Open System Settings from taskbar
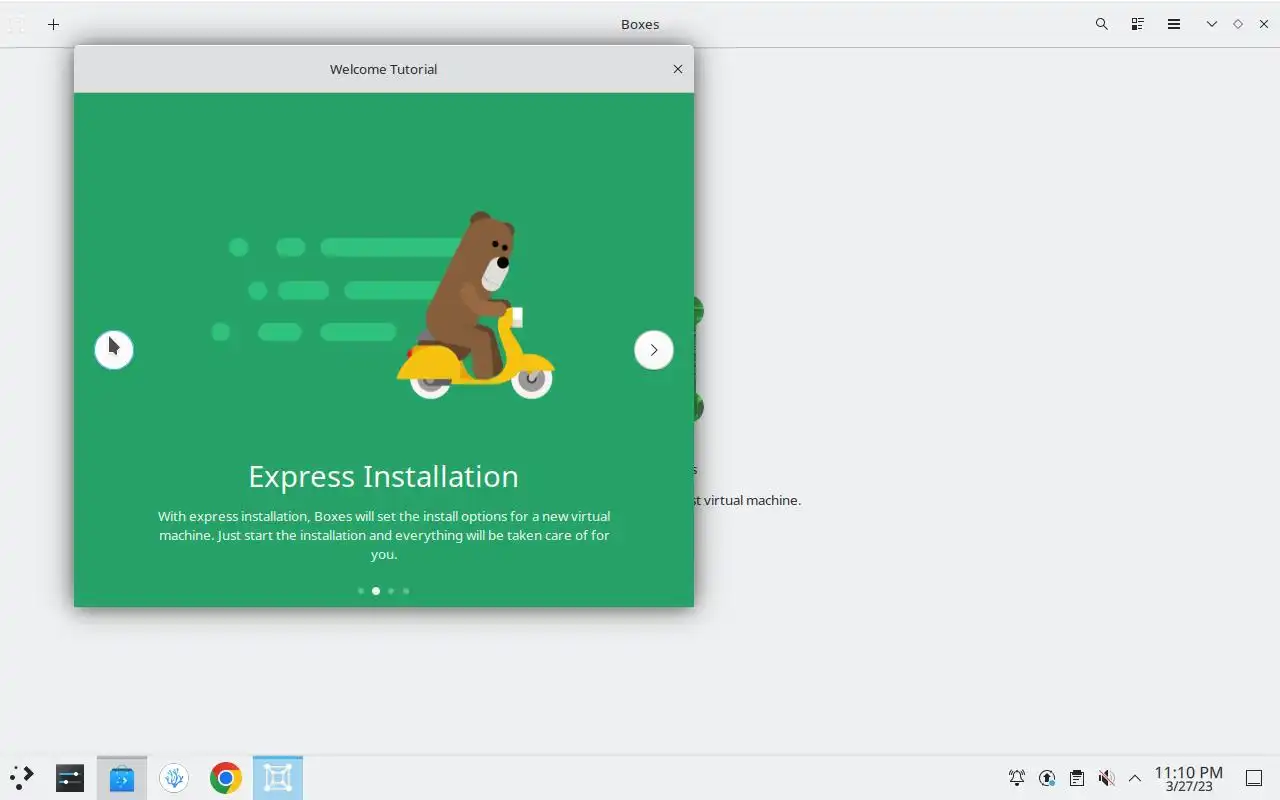1280x800 pixels. pyautogui.click(x=70, y=777)
